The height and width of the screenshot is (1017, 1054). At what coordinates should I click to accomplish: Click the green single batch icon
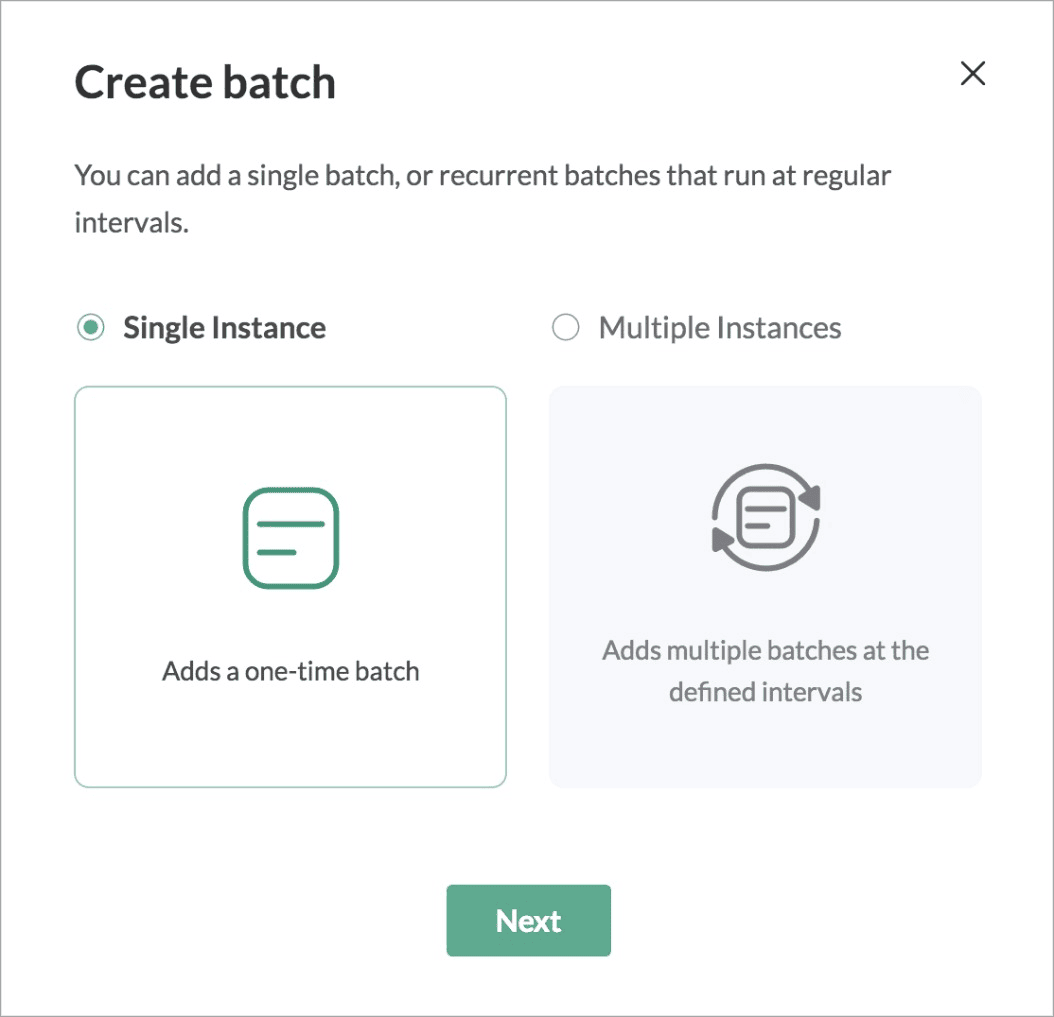(291, 537)
